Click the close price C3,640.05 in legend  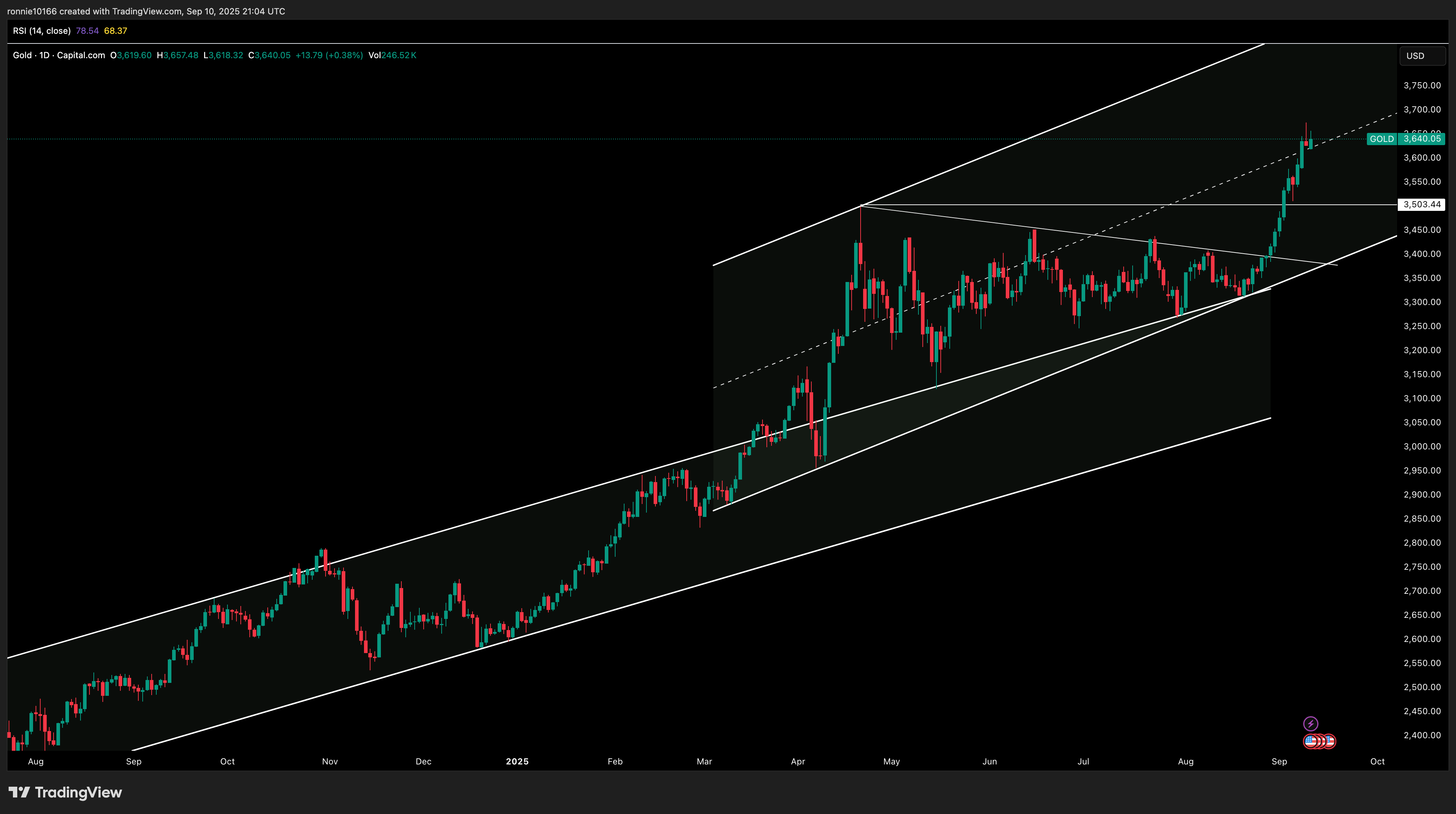coord(269,55)
